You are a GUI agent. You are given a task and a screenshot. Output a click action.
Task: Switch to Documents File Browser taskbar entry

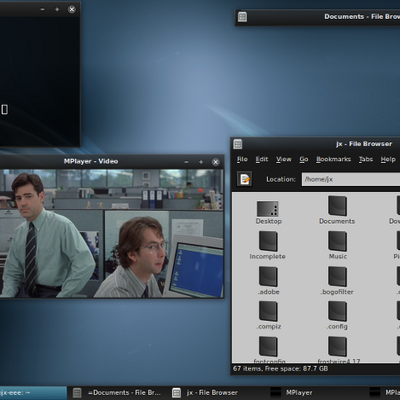click(x=118, y=393)
